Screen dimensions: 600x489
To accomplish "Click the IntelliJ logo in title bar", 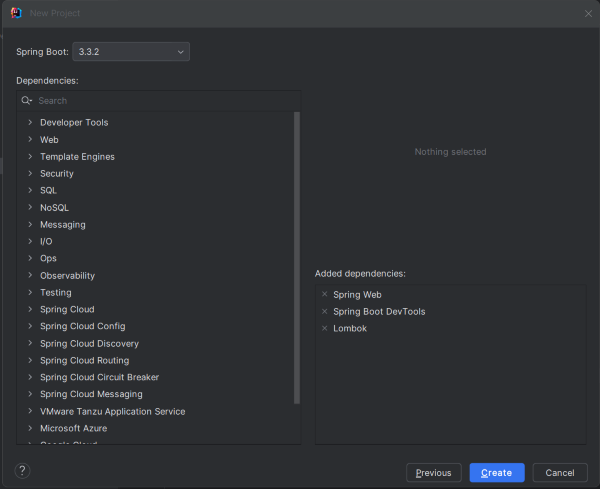I will pos(16,13).
